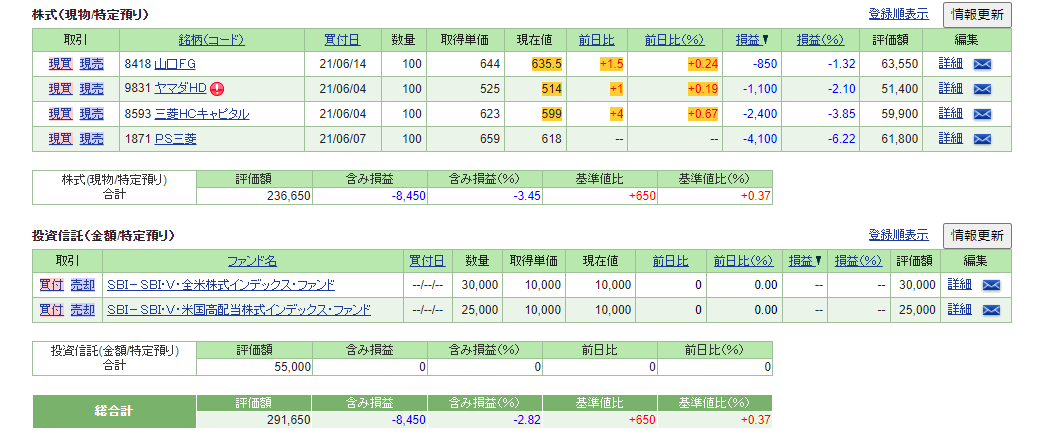Click the loss value -4,100

point(761,139)
